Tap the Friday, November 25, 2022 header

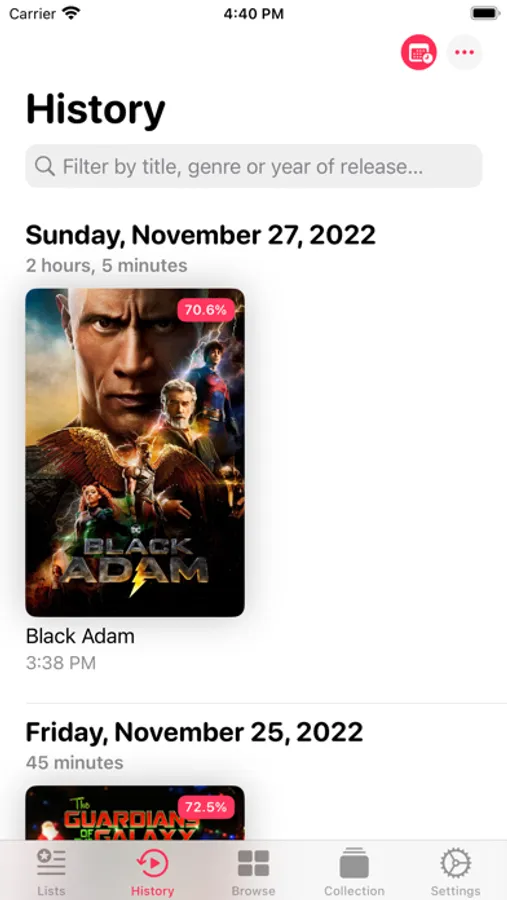point(195,732)
